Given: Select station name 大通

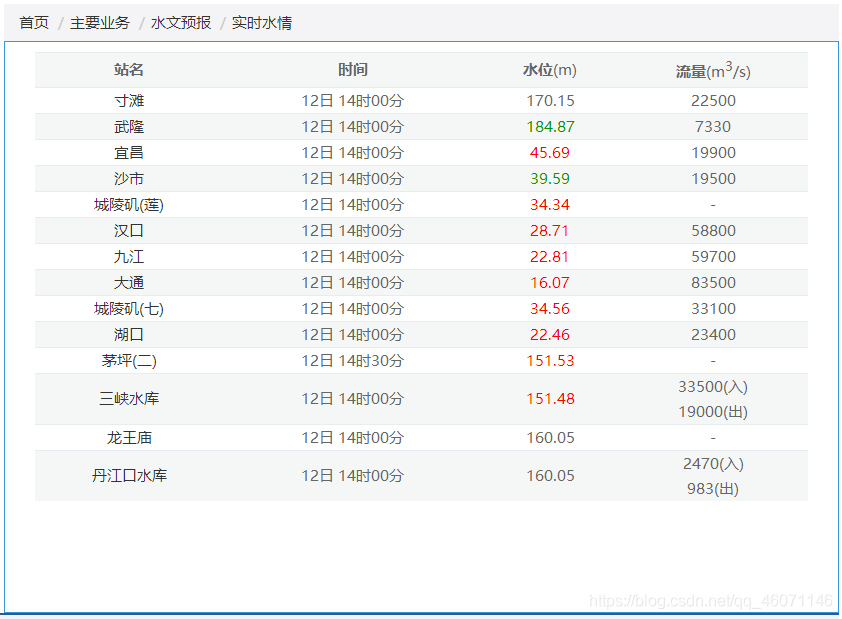Looking at the screenshot, I should pyautogui.click(x=129, y=283).
